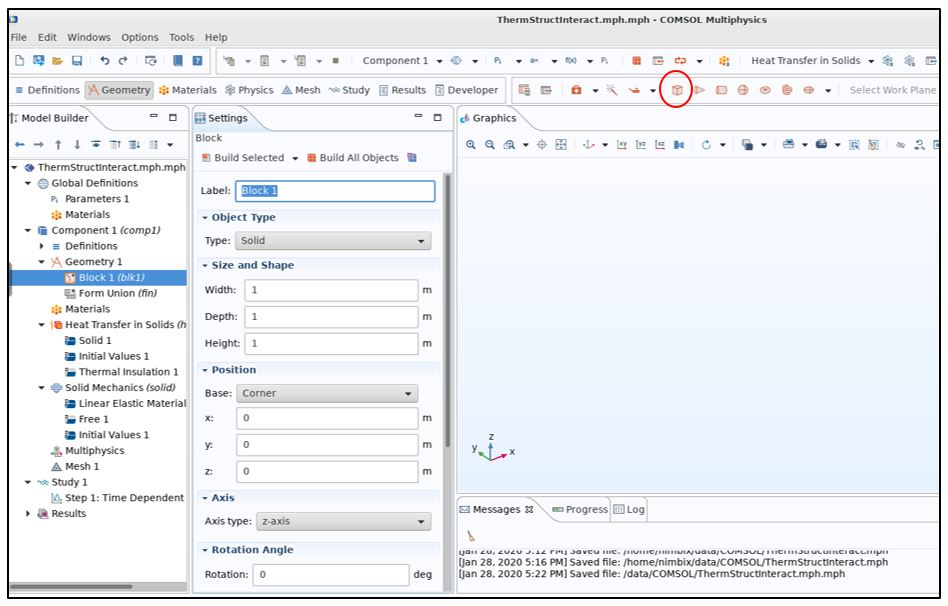Open the Definitions ribbon tab
The height and width of the screenshot is (606, 948).
point(47,90)
